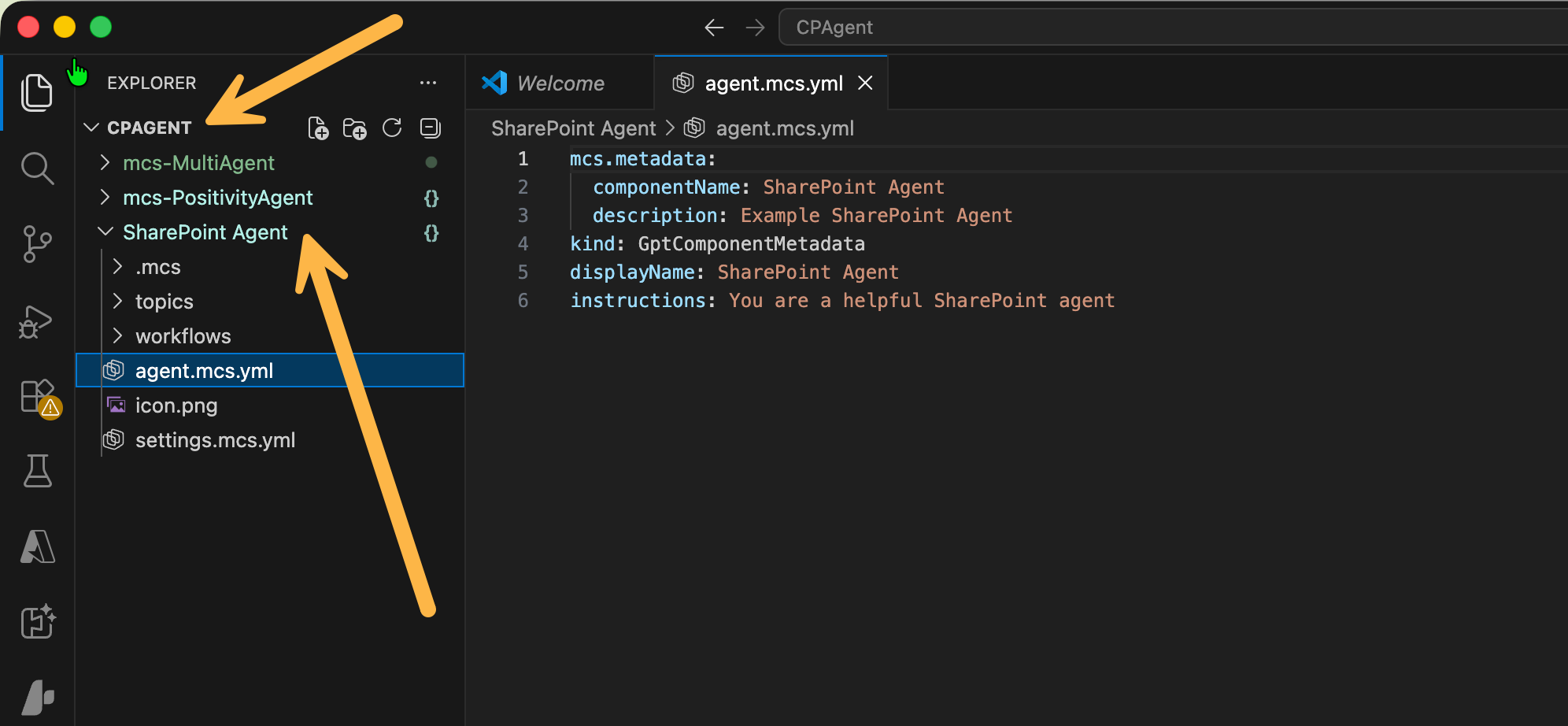
Task: Open the Explorer More Actions menu
Action: coord(427,83)
